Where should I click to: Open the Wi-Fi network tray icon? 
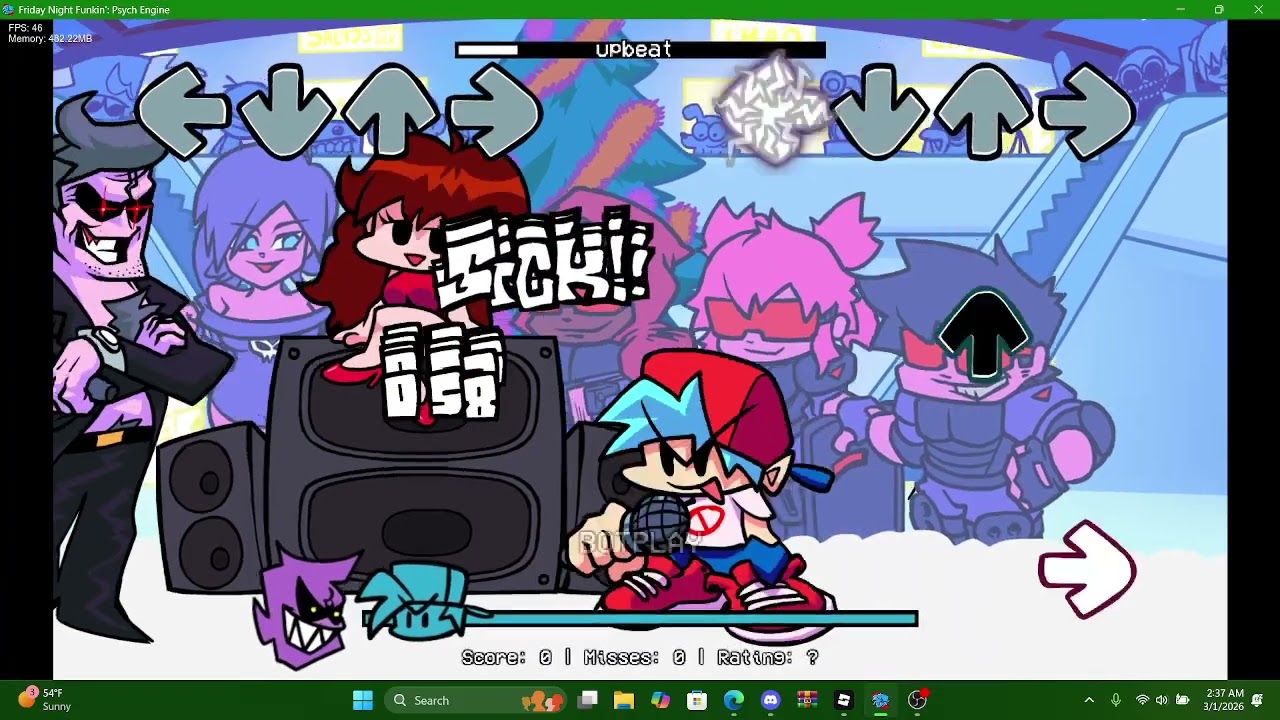coord(1142,700)
